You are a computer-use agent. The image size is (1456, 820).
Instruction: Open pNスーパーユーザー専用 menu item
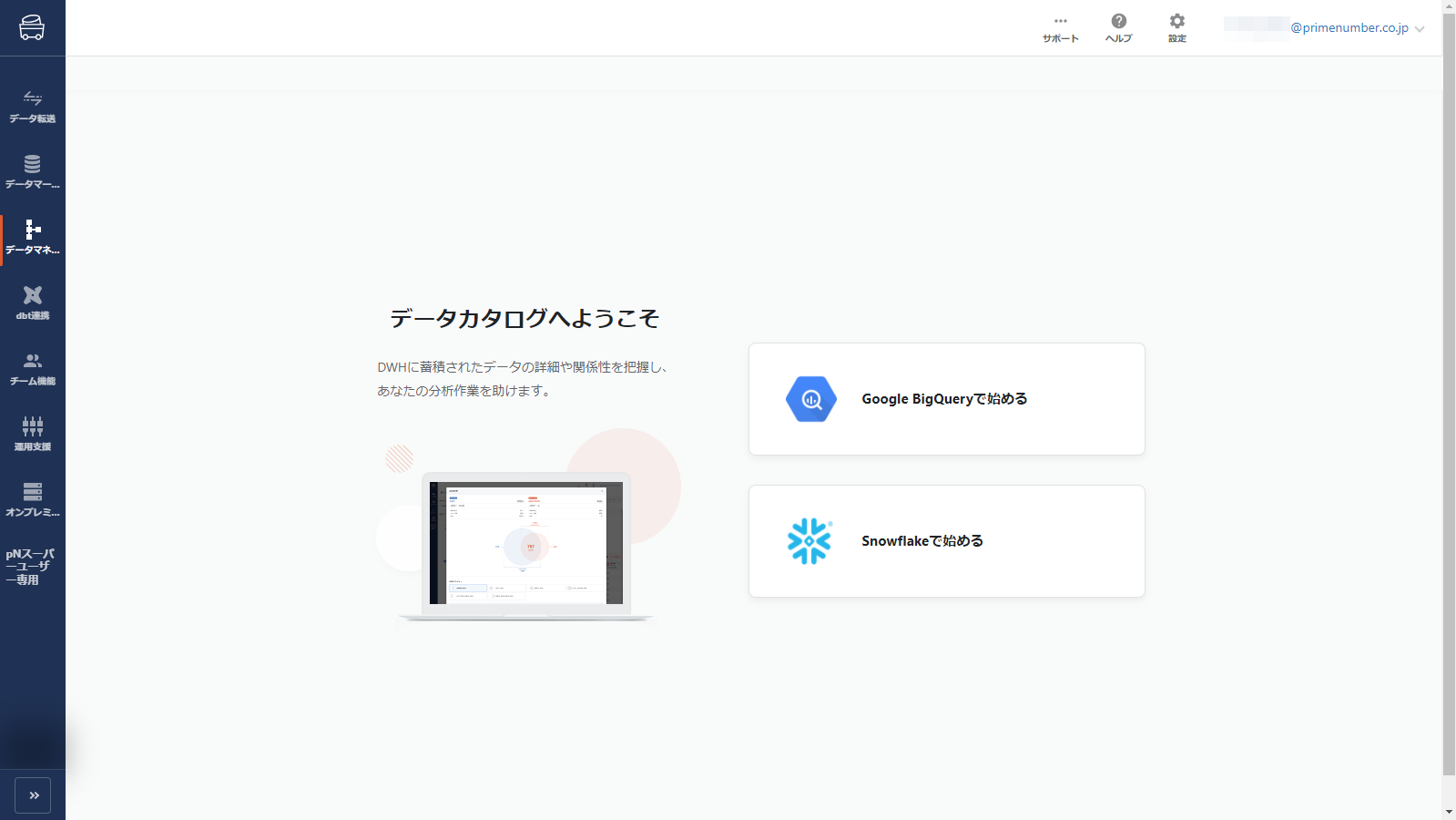tap(30, 567)
